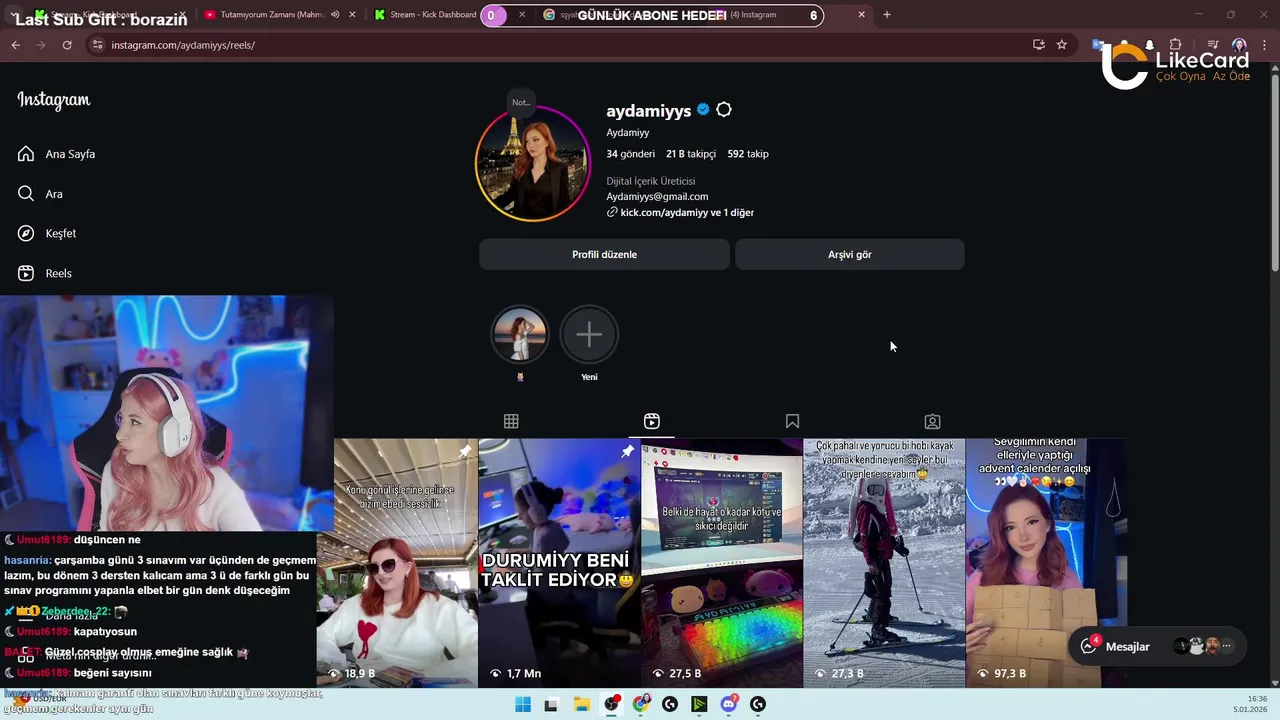Image resolution: width=1280 pixels, height=720 pixels.
Task: Open Discord from the taskbar
Action: click(729, 705)
